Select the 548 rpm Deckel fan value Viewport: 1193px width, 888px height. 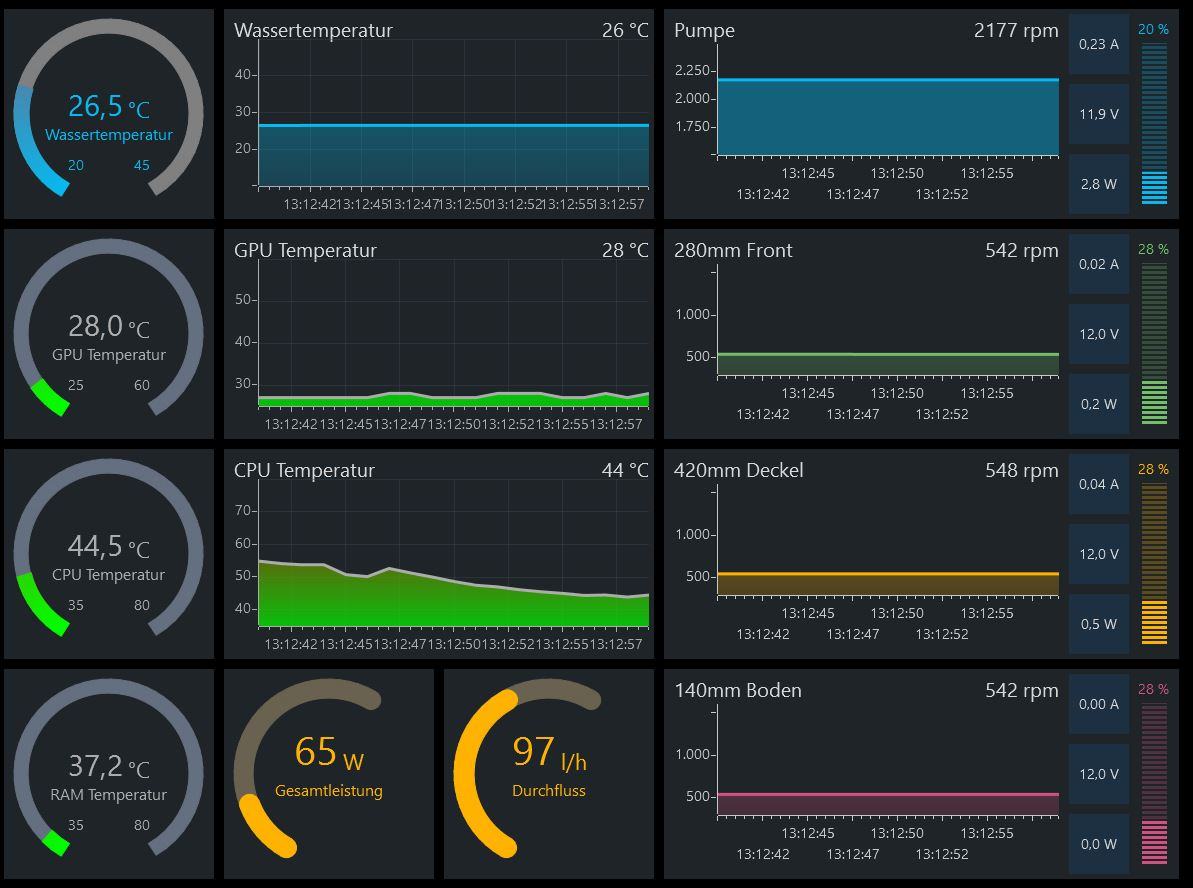tap(1021, 470)
